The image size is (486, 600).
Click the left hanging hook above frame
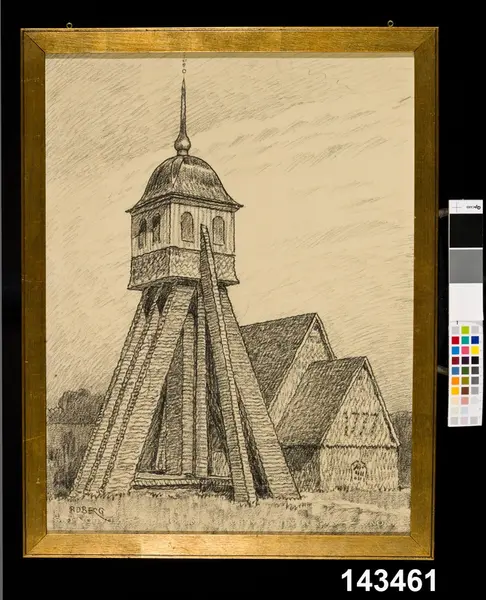pos(69,25)
